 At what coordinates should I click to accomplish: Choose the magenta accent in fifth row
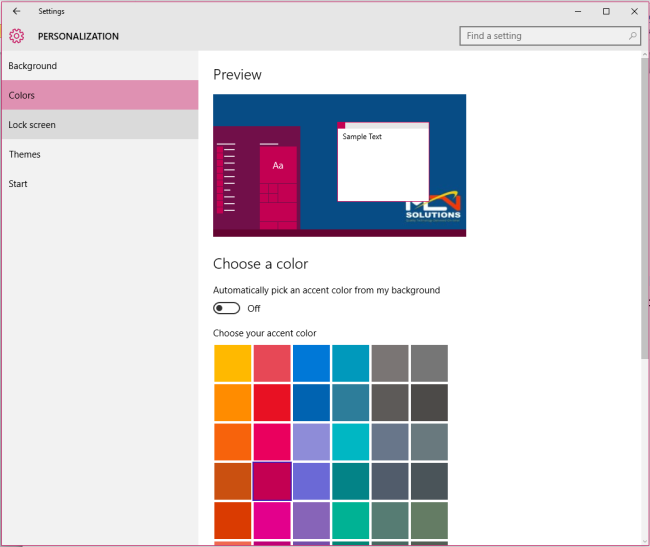point(272,520)
